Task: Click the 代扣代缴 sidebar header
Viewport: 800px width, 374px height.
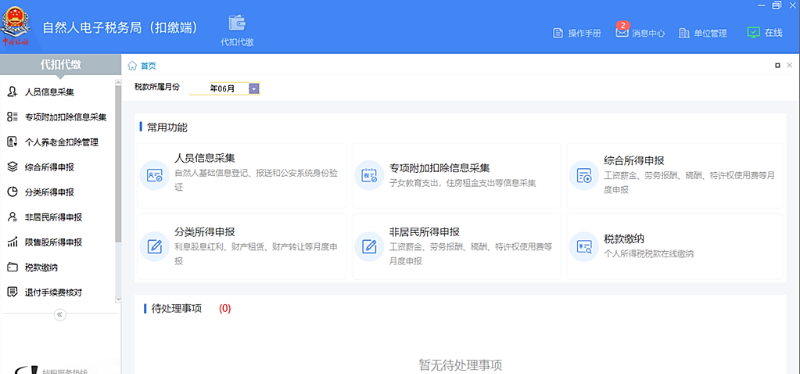Action: point(61,64)
